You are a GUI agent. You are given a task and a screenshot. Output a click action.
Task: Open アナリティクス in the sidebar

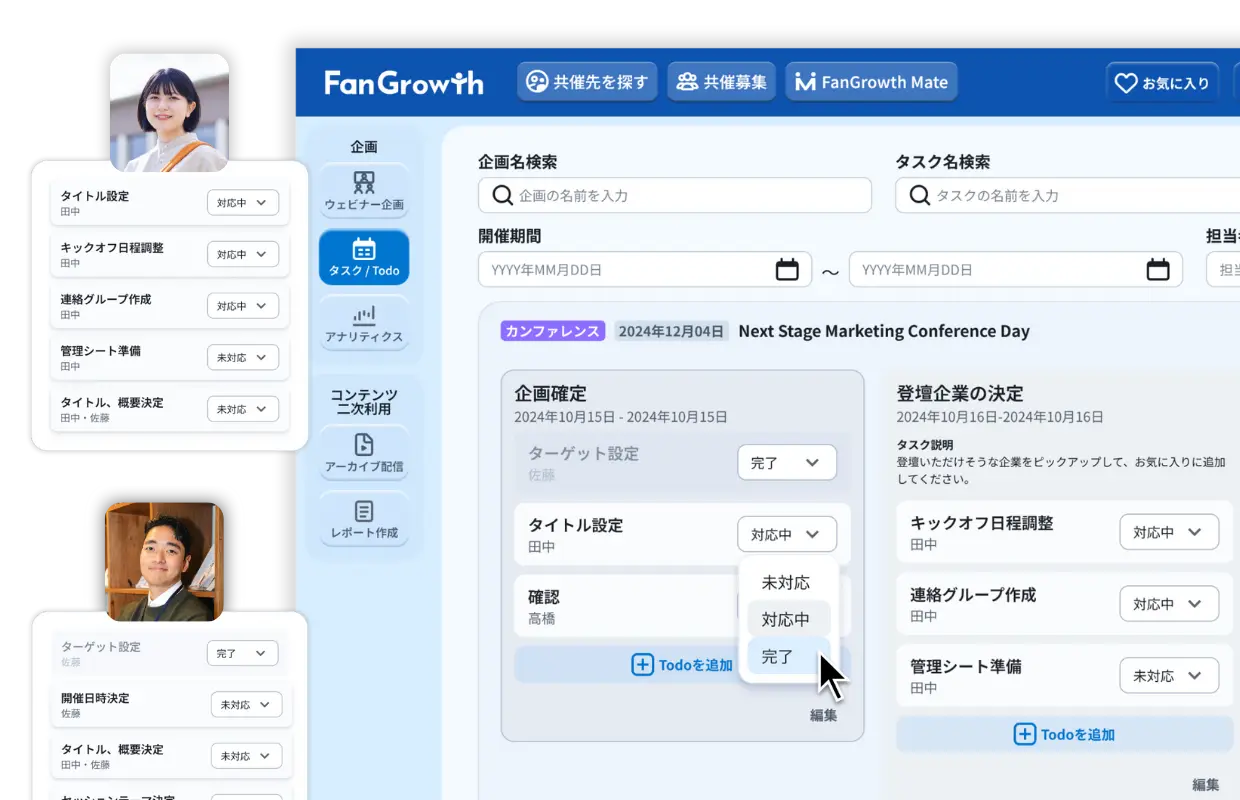coord(364,324)
